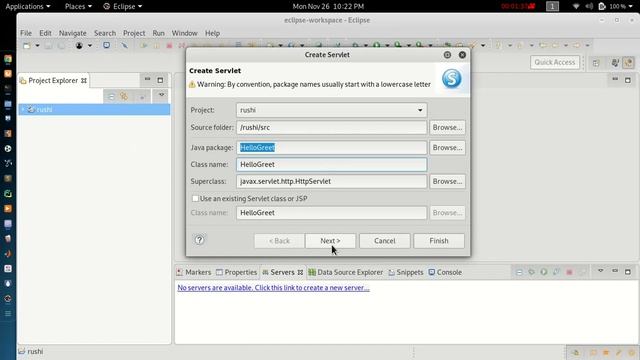The image size is (640, 360).
Task: Open the Run menu
Action: [158, 33]
